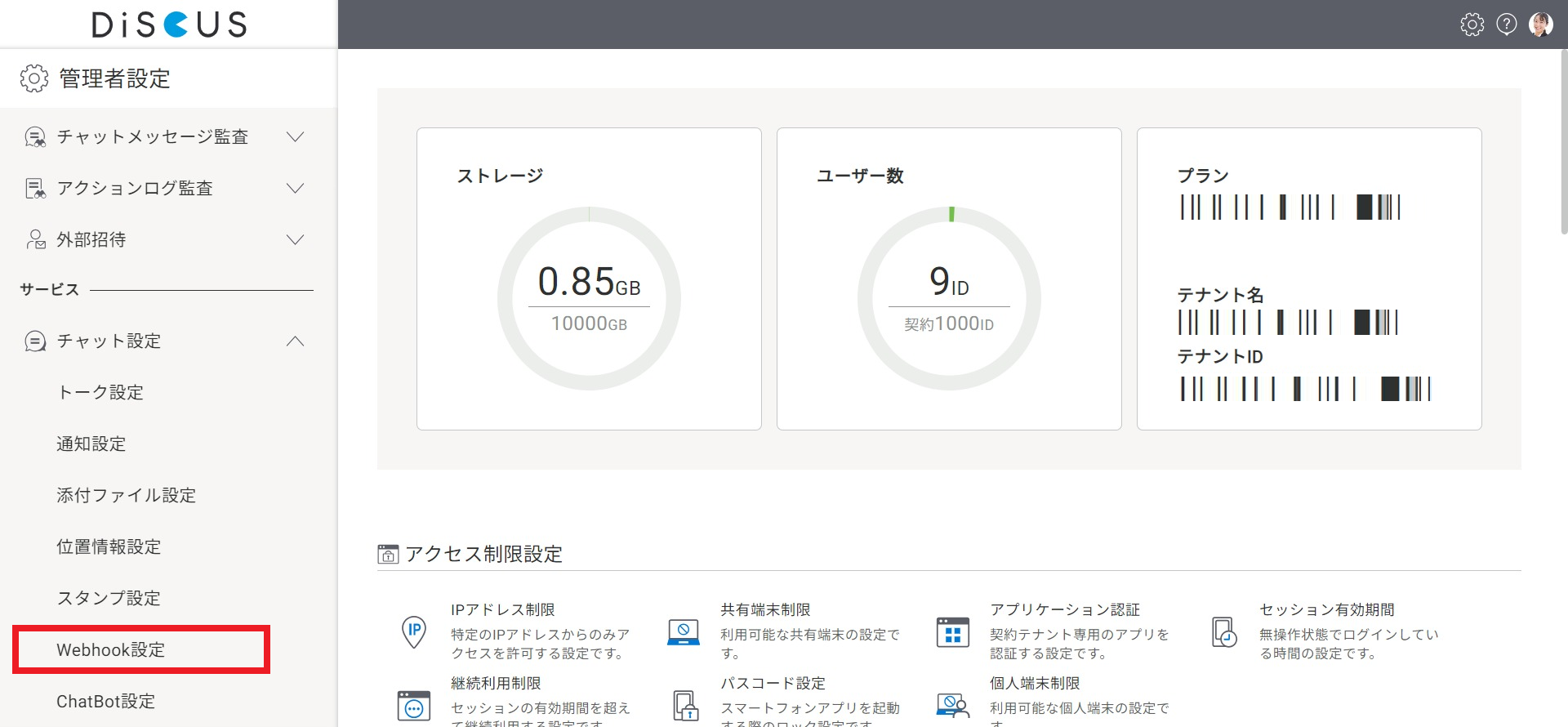Image resolution: width=1568 pixels, height=727 pixels.
Task: Expand 外部招待 chevron
Action: 296,240
